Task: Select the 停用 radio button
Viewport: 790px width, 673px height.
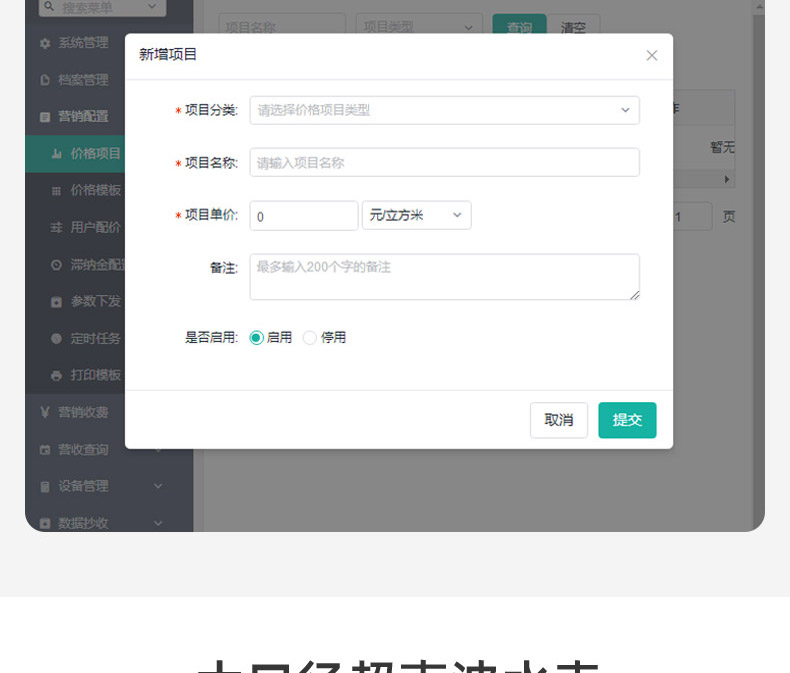Action: click(x=310, y=338)
